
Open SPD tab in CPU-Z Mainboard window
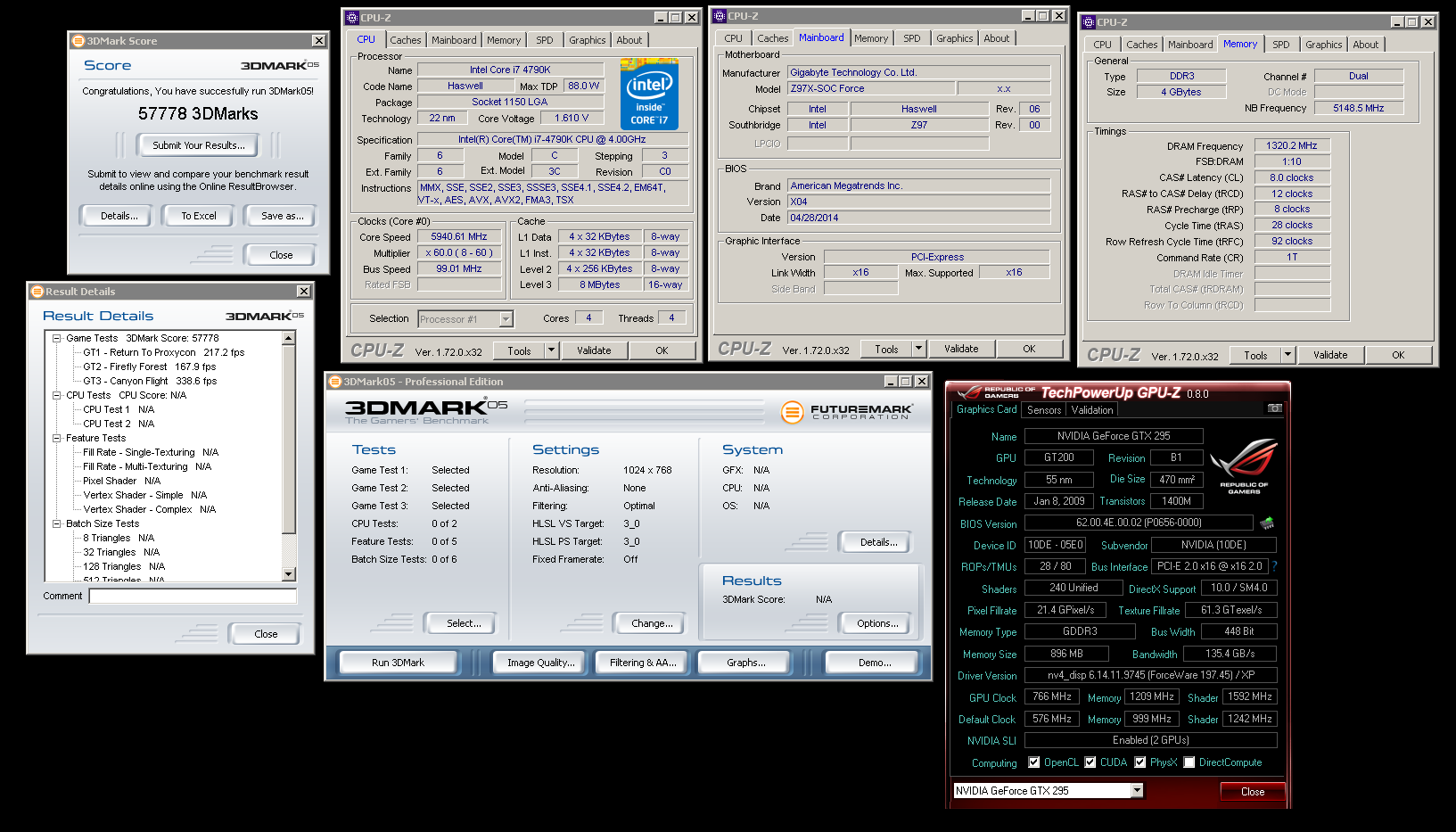[x=912, y=38]
